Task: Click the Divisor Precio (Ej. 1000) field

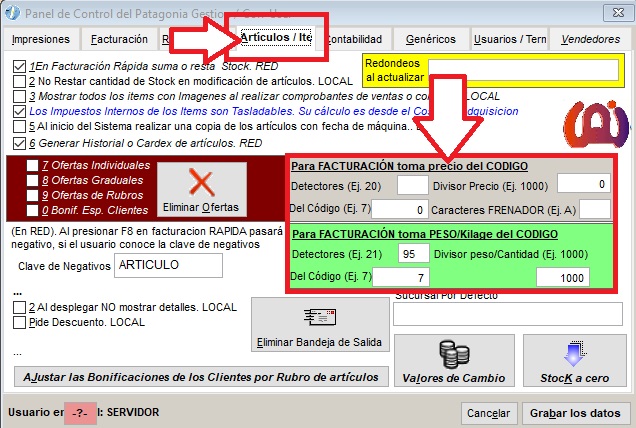Action: [x=583, y=184]
